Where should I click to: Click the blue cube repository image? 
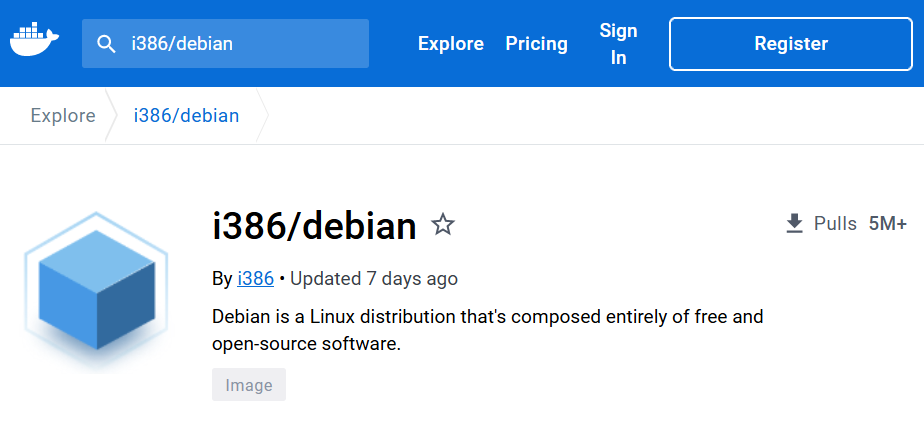(x=96, y=289)
